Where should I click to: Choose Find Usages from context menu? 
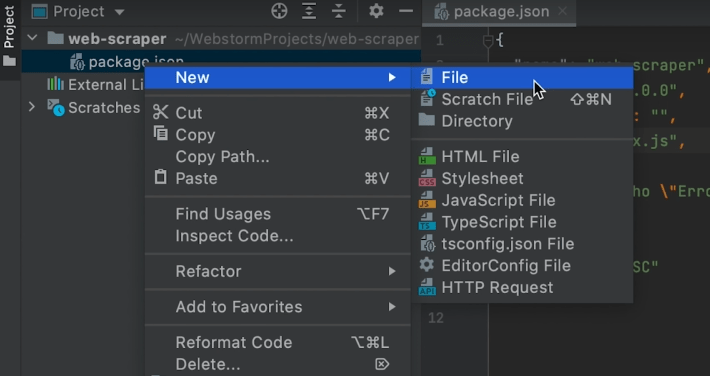[278, 214]
